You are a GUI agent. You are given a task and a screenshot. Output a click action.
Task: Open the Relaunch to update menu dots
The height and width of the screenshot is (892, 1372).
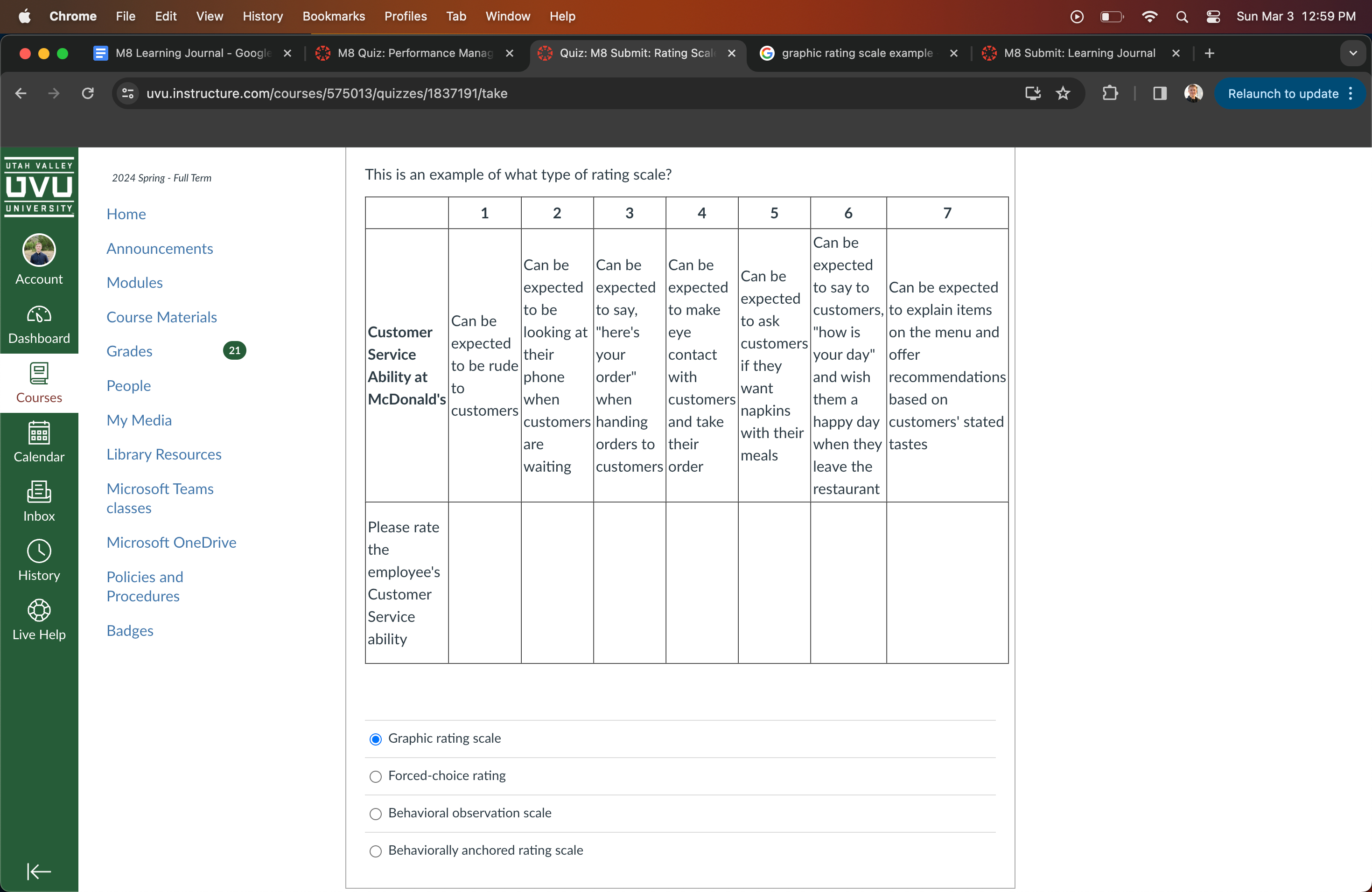pyautogui.click(x=1351, y=93)
